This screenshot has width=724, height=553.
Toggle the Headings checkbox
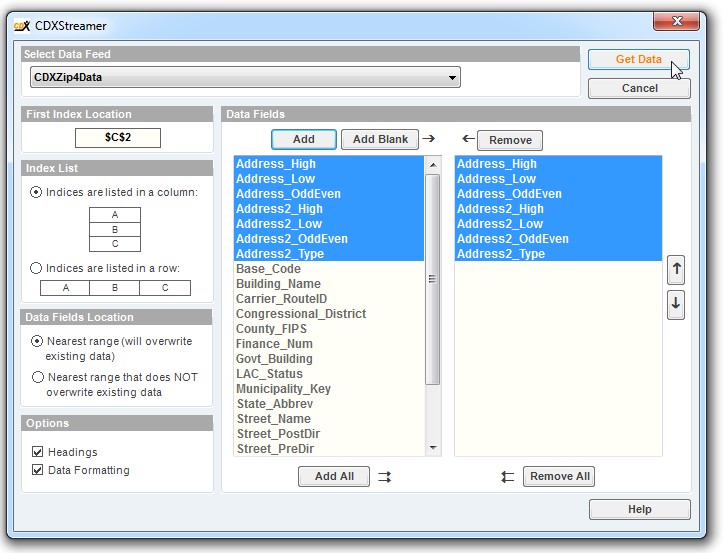(38, 452)
